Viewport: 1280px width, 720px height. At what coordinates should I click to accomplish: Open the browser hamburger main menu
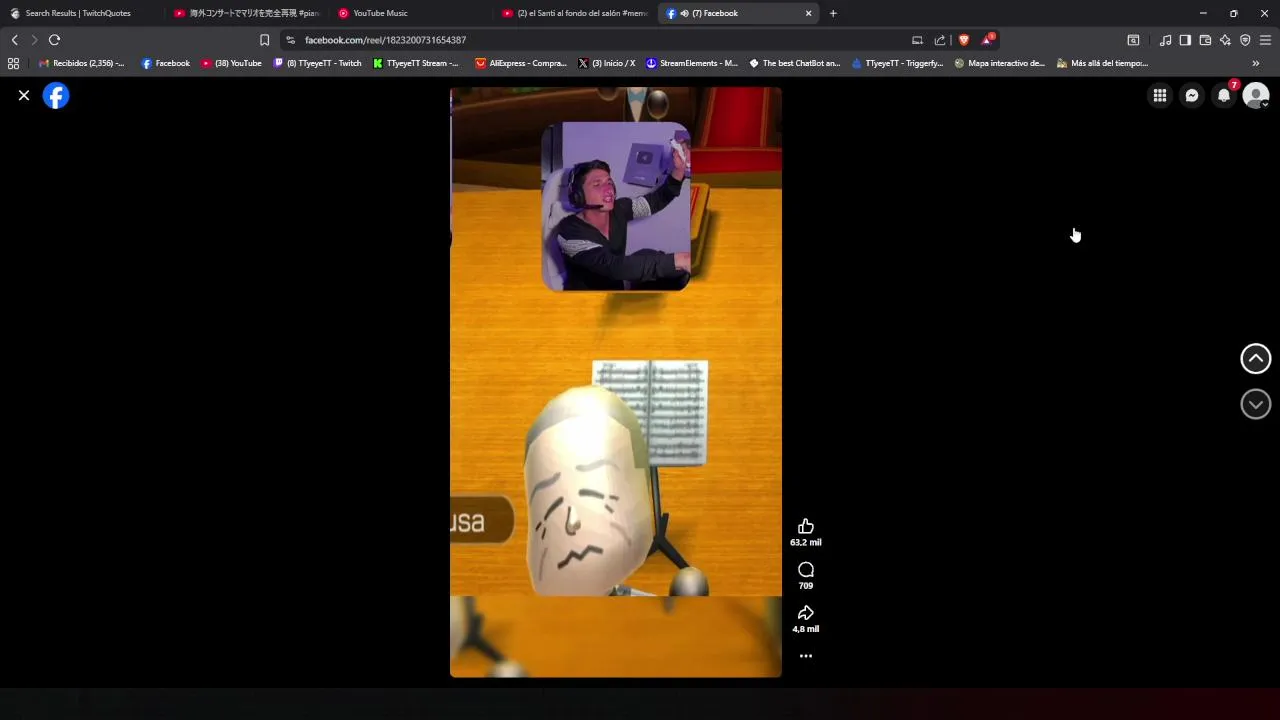1265,40
